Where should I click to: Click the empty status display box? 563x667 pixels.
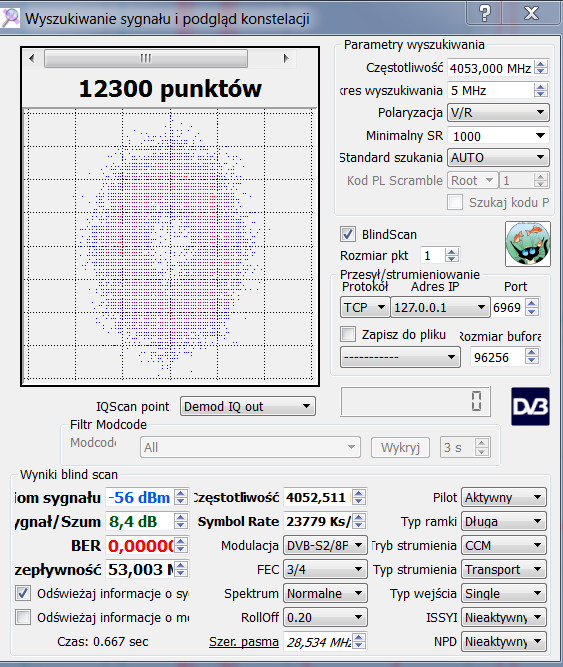[x=415, y=401]
